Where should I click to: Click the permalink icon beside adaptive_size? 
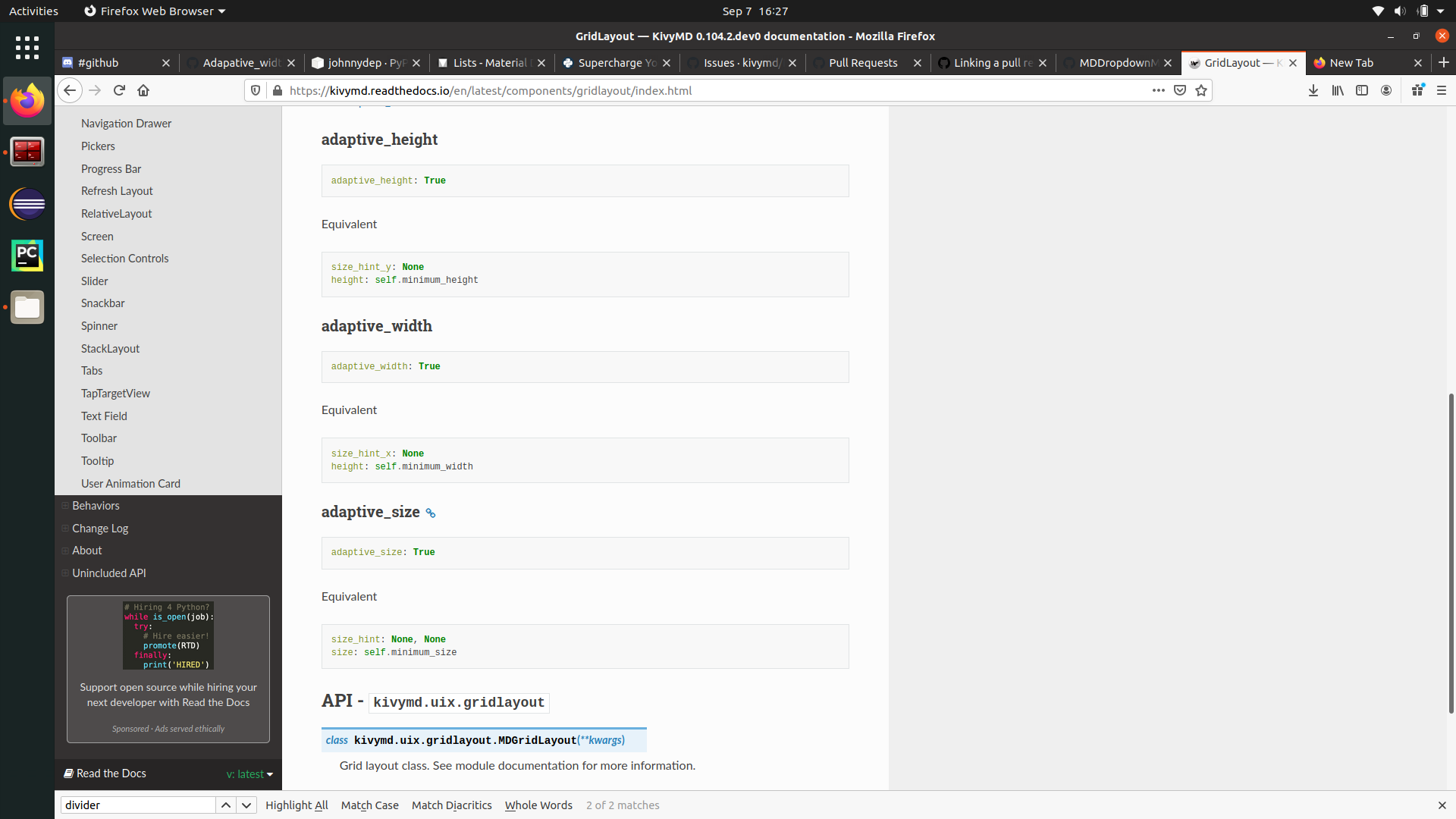pos(430,513)
